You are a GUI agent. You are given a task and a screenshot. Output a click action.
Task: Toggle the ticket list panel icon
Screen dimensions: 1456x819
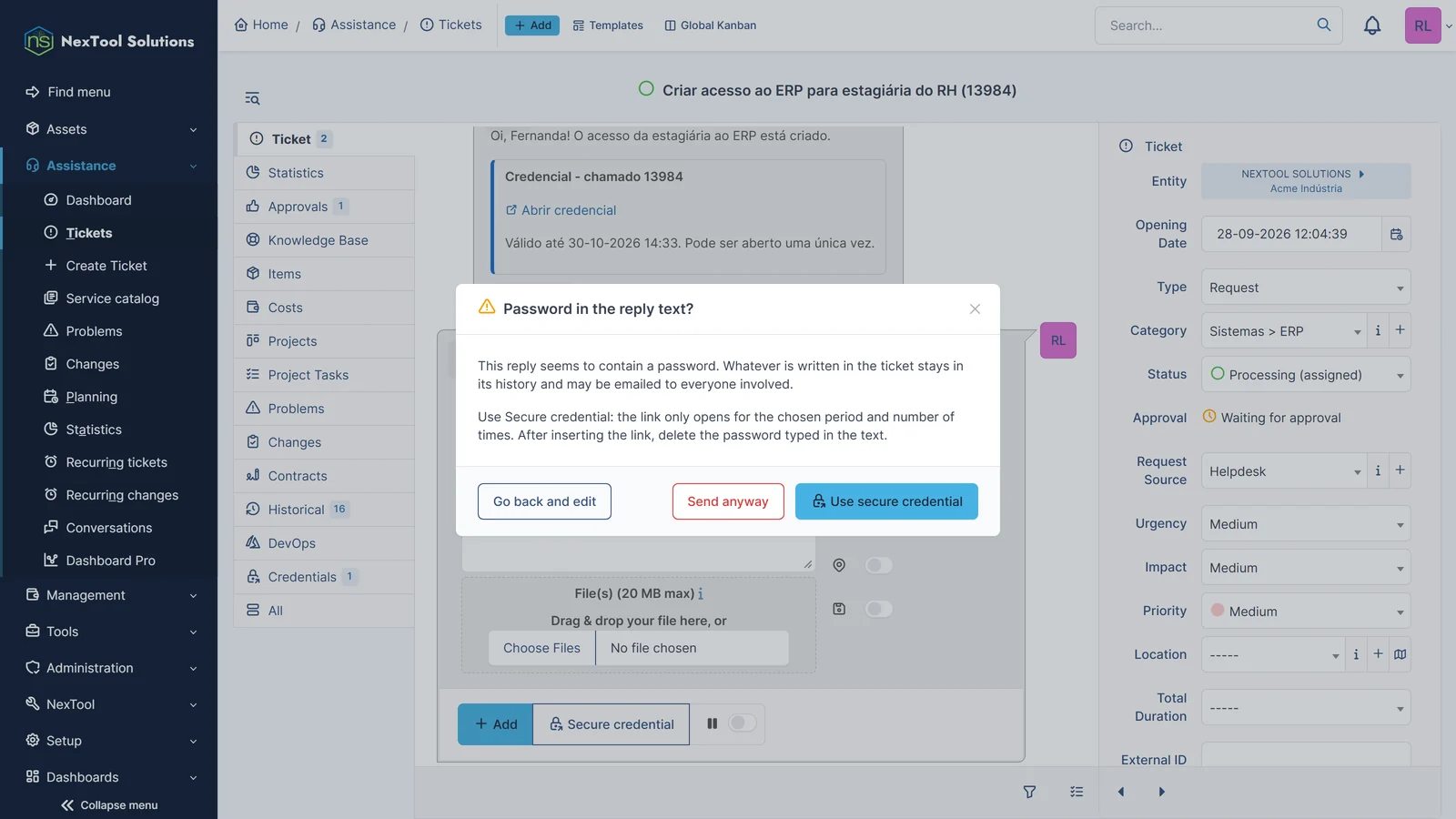tap(252, 98)
